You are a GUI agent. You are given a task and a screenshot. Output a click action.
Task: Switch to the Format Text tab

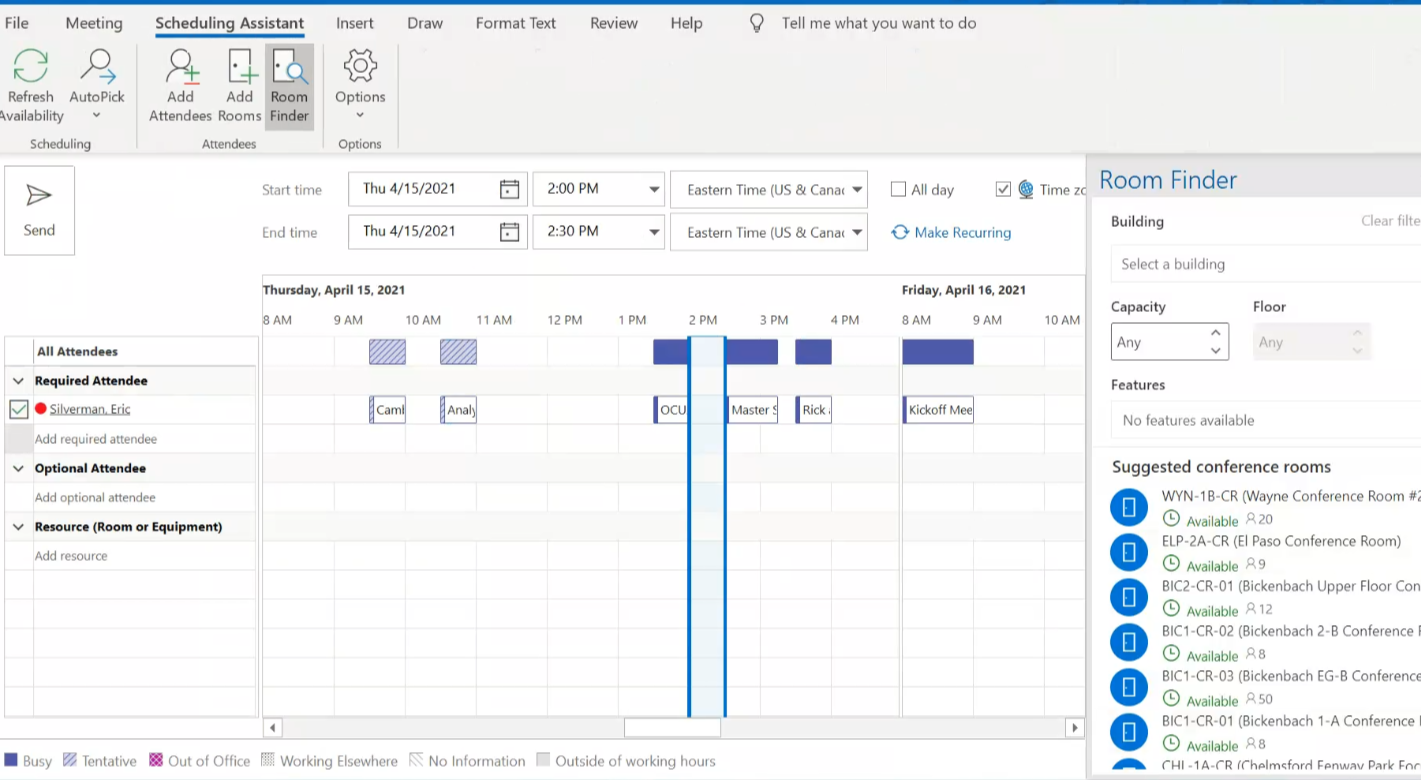pyautogui.click(x=515, y=22)
